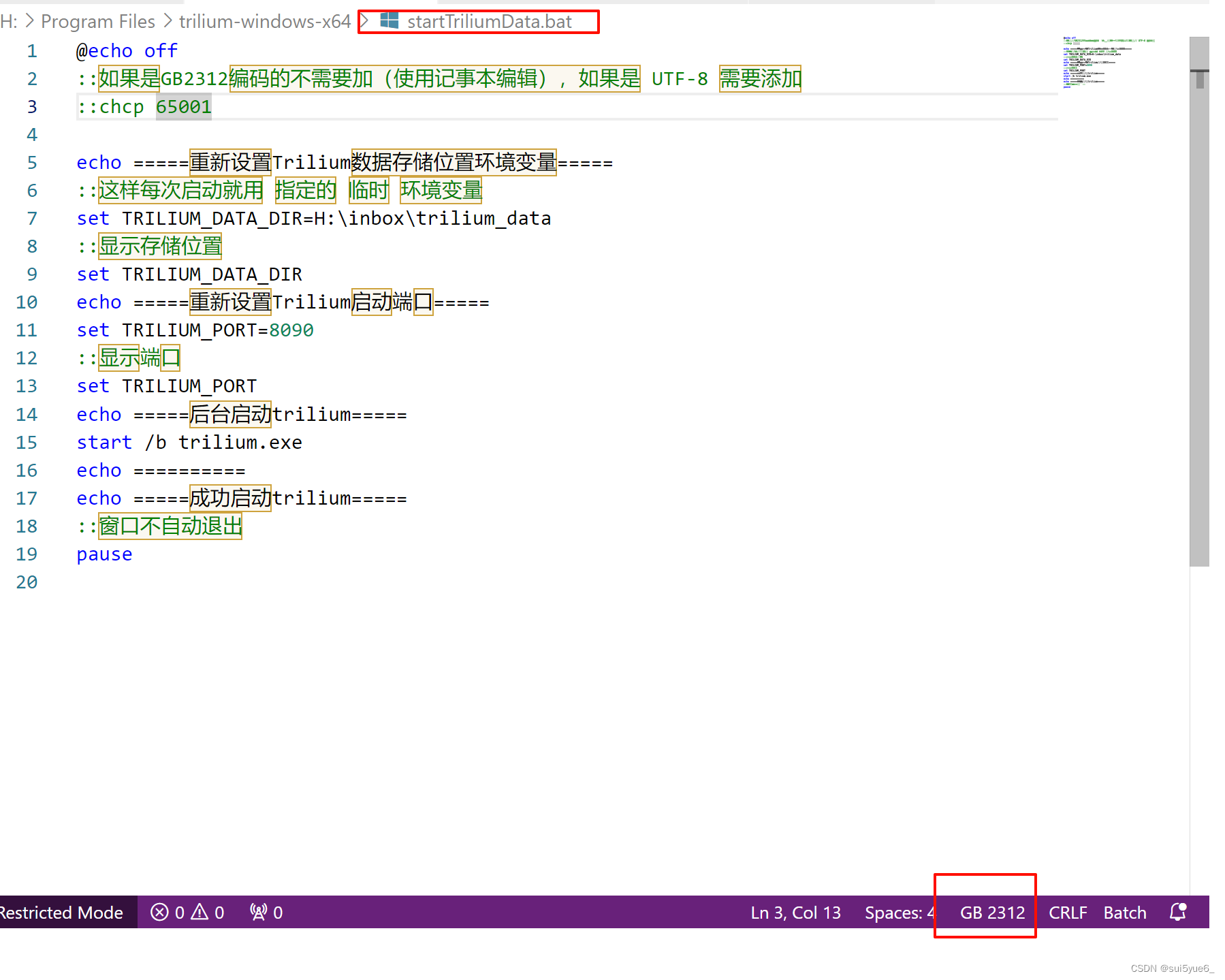The width and height of the screenshot is (1225, 980).
Task: Change CRLF end of line sequence
Action: coord(1067,913)
